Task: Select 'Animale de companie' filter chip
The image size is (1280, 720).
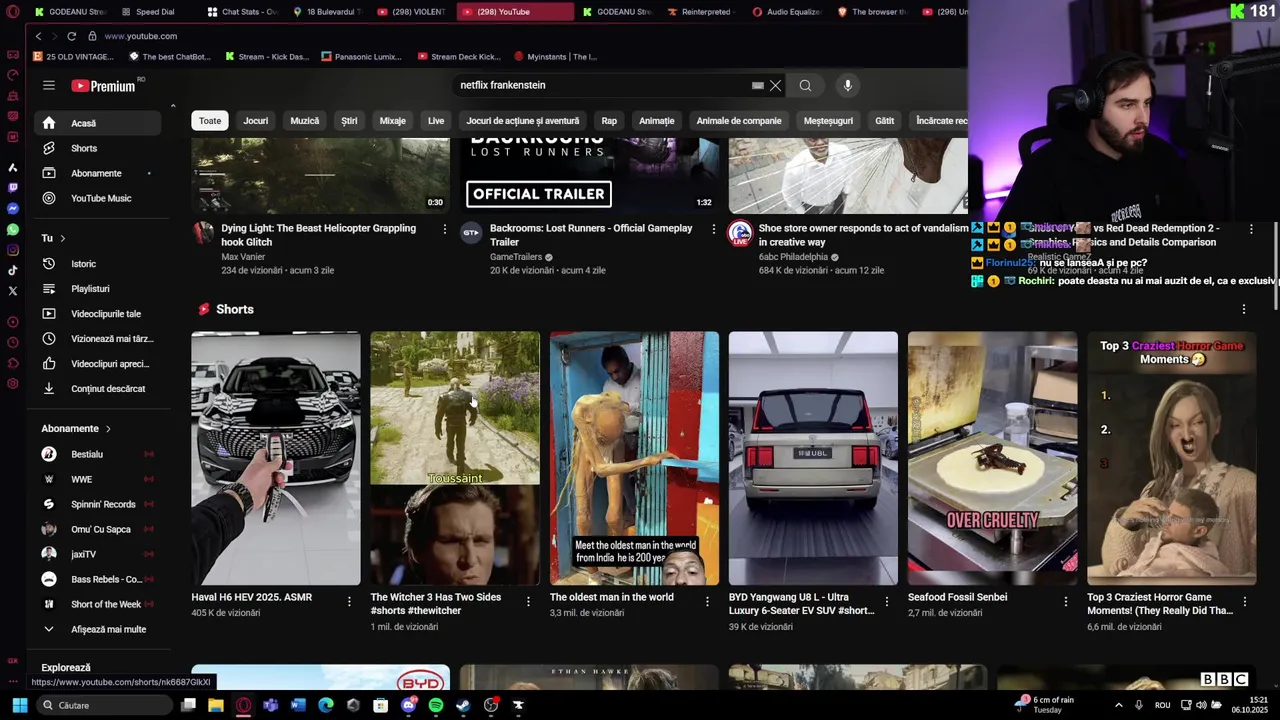Action: pos(739,121)
